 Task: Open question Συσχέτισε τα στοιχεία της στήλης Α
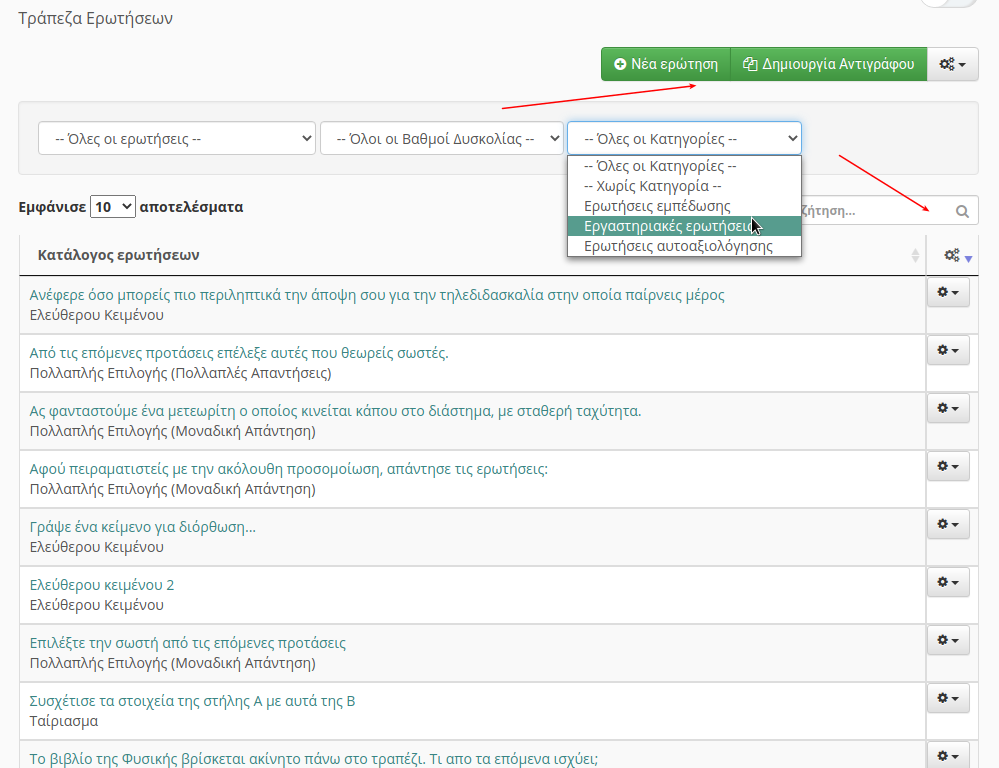192,701
